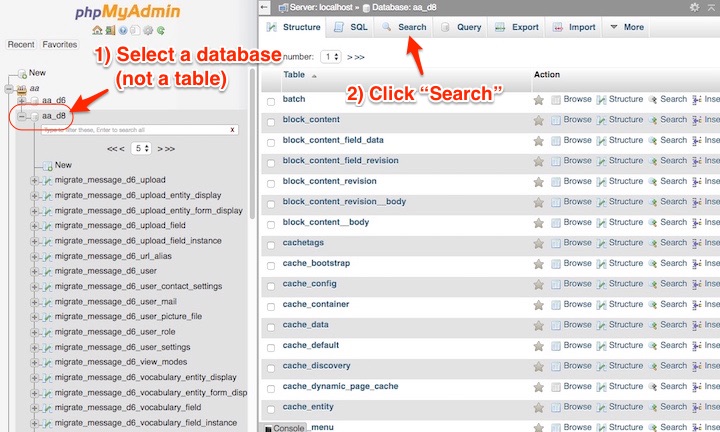Viewport: 720px width, 432px height.
Task: Check the cache_config table checkbox
Action: 271,286
